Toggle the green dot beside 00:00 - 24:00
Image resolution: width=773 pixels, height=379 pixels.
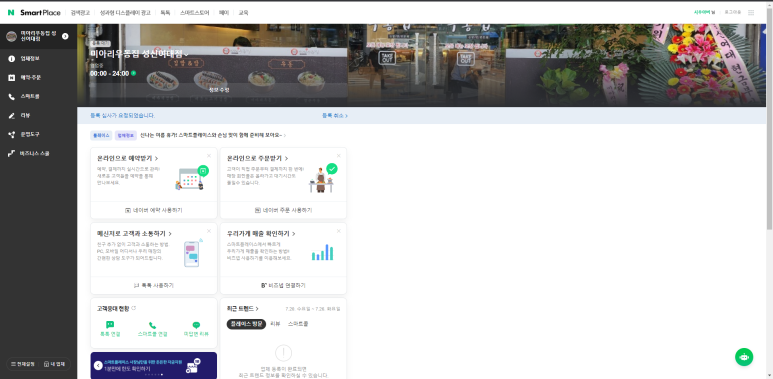[x=134, y=73]
